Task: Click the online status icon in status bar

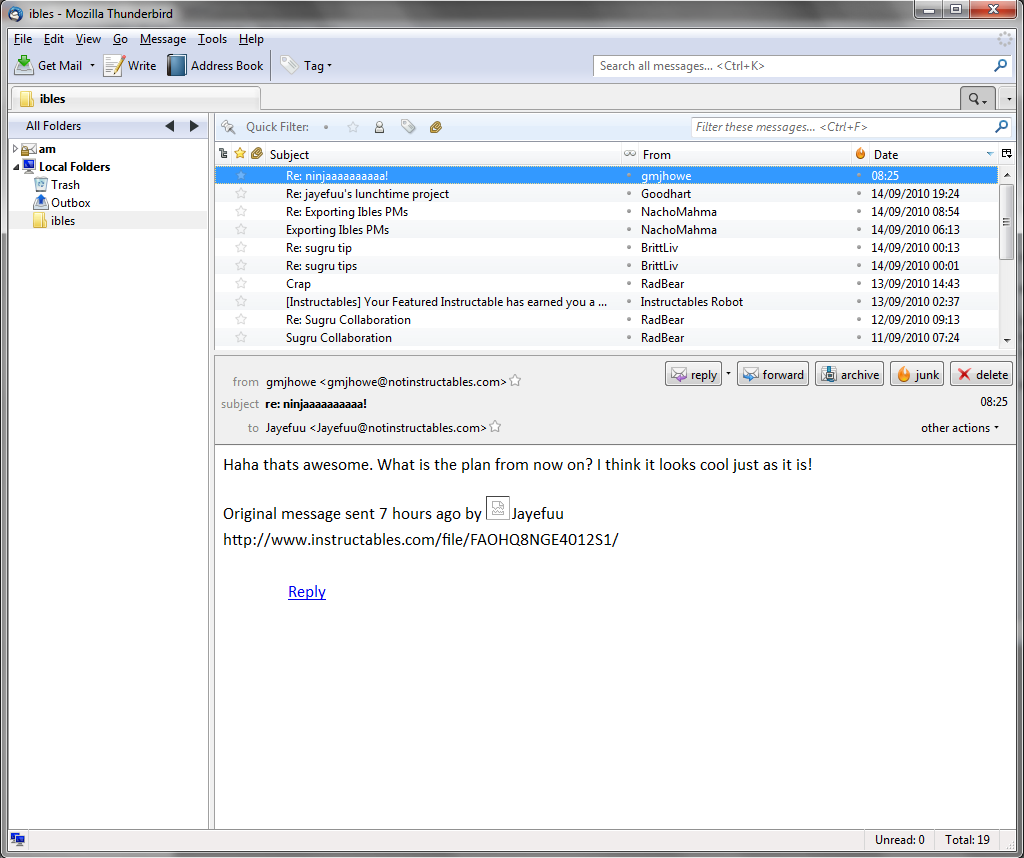Action: [18, 840]
